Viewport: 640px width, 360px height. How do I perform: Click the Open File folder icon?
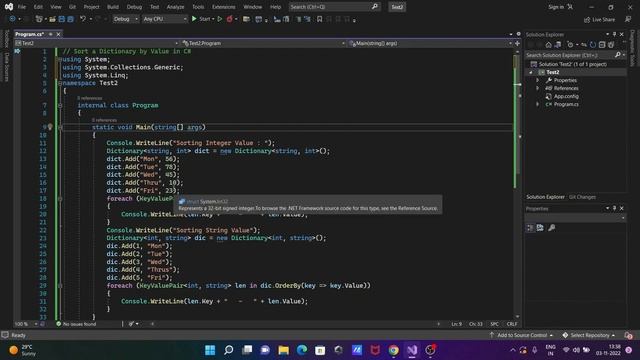[x=52, y=19]
